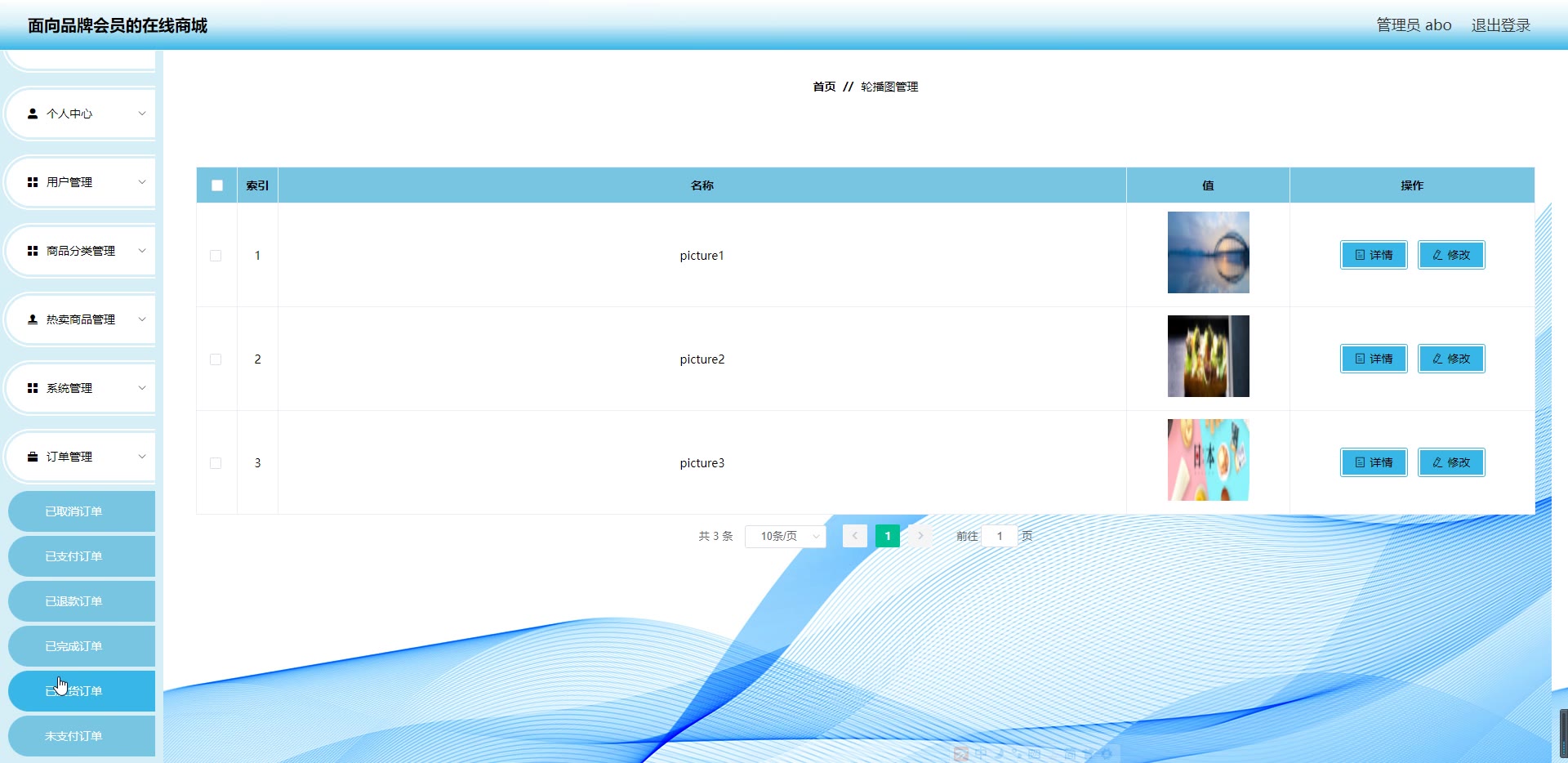1568x763 pixels.
Task: Click the picture1 name cell
Action: (702, 256)
